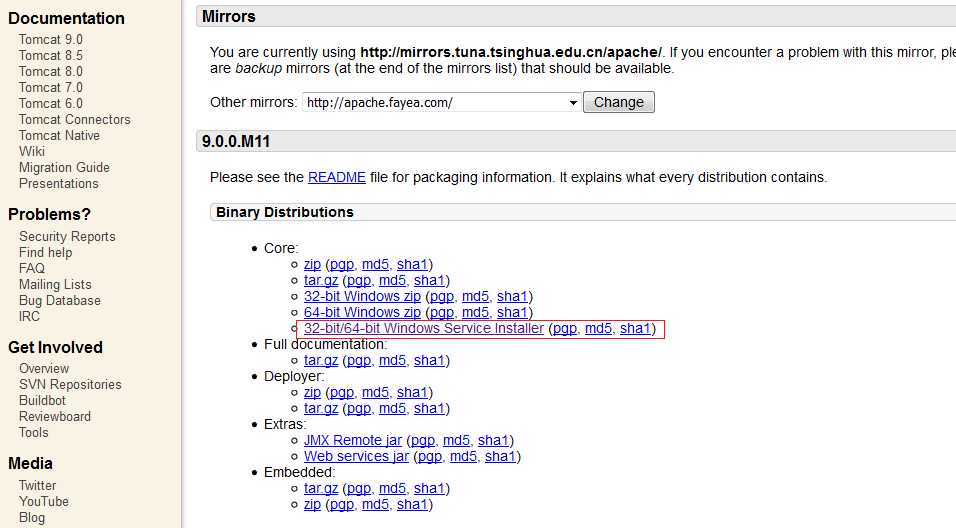956x528 pixels.
Task: Download the Core tar.gz distribution
Action: point(321,280)
